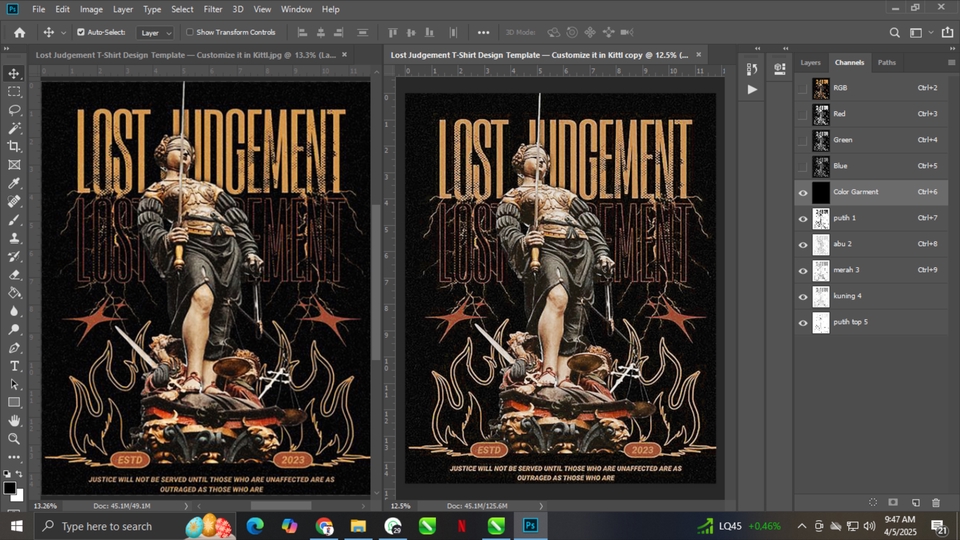Select the Horizontal Type tool

pyautogui.click(x=14, y=366)
